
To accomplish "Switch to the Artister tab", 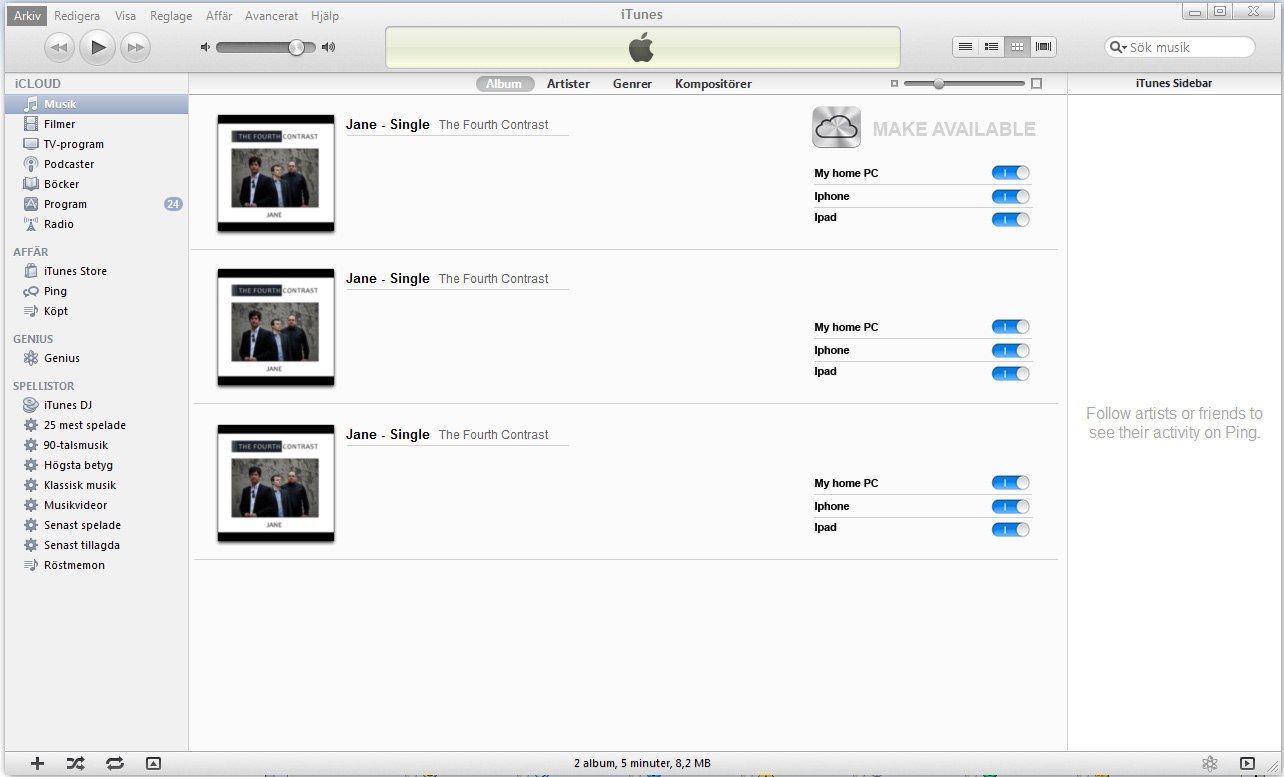I will click(x=568, y=84).
